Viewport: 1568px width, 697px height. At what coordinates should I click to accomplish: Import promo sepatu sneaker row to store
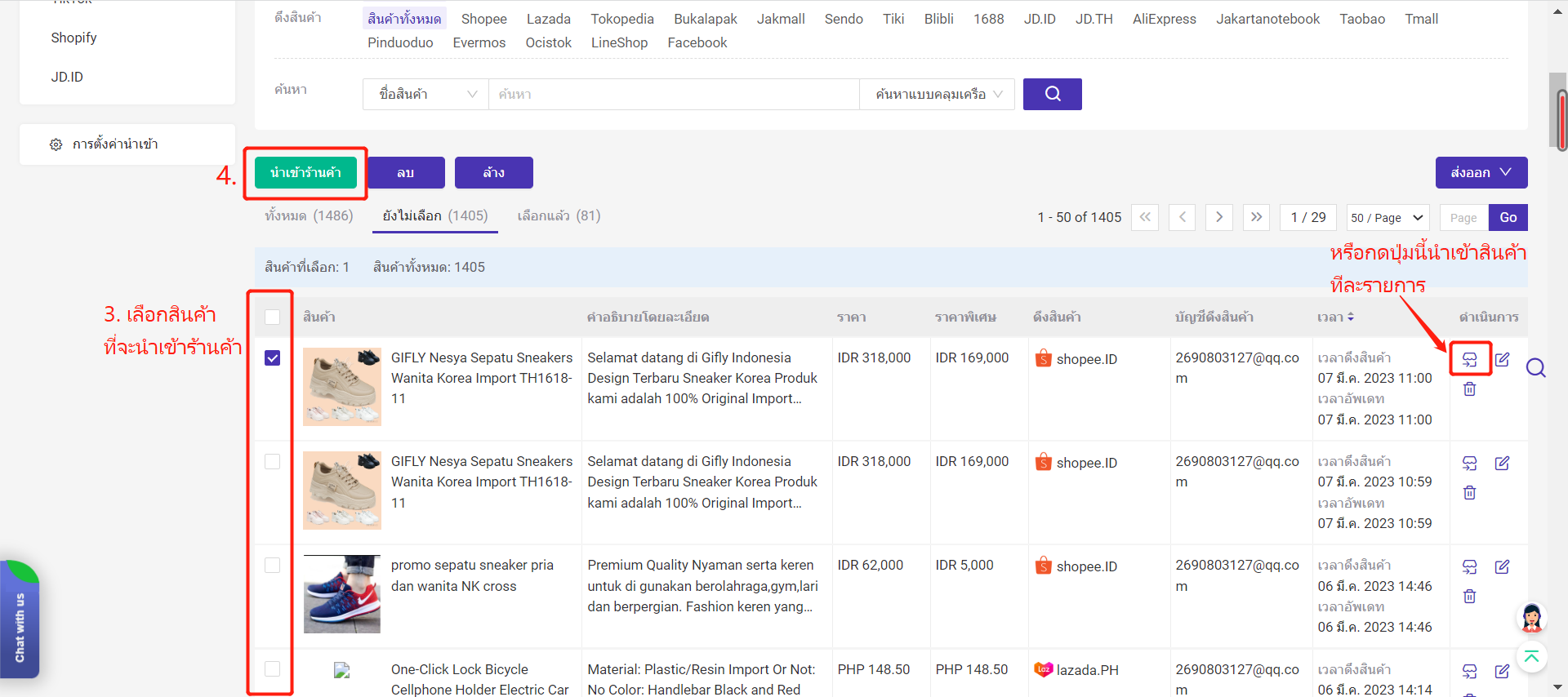(1469, 566)
